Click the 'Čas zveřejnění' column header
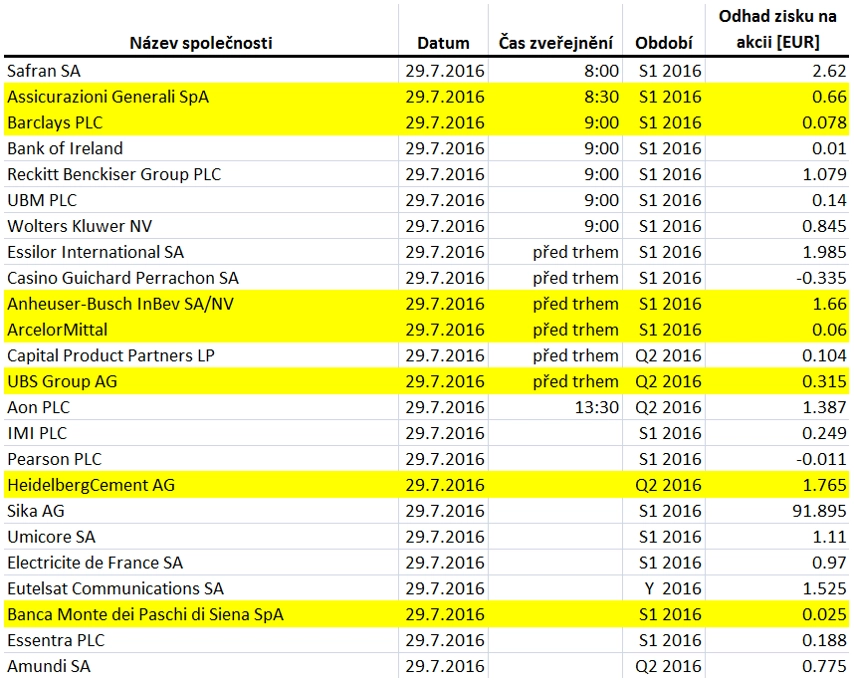This screenshot has height=683, width=854. point(556,42)
